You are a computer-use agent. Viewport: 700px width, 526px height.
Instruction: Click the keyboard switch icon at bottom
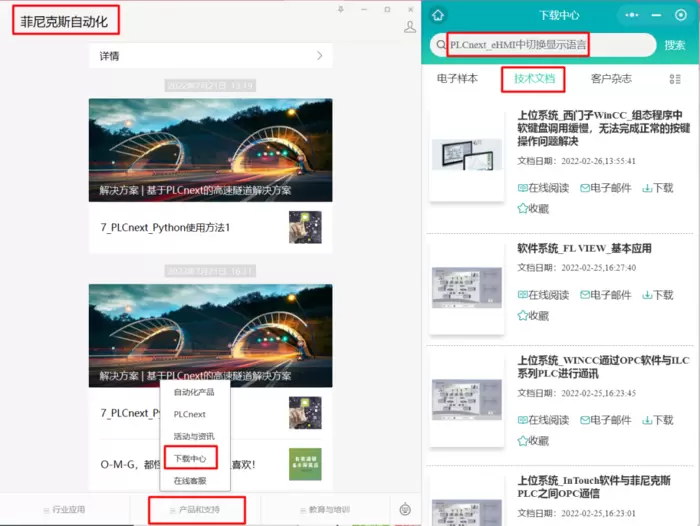(404, 509)
